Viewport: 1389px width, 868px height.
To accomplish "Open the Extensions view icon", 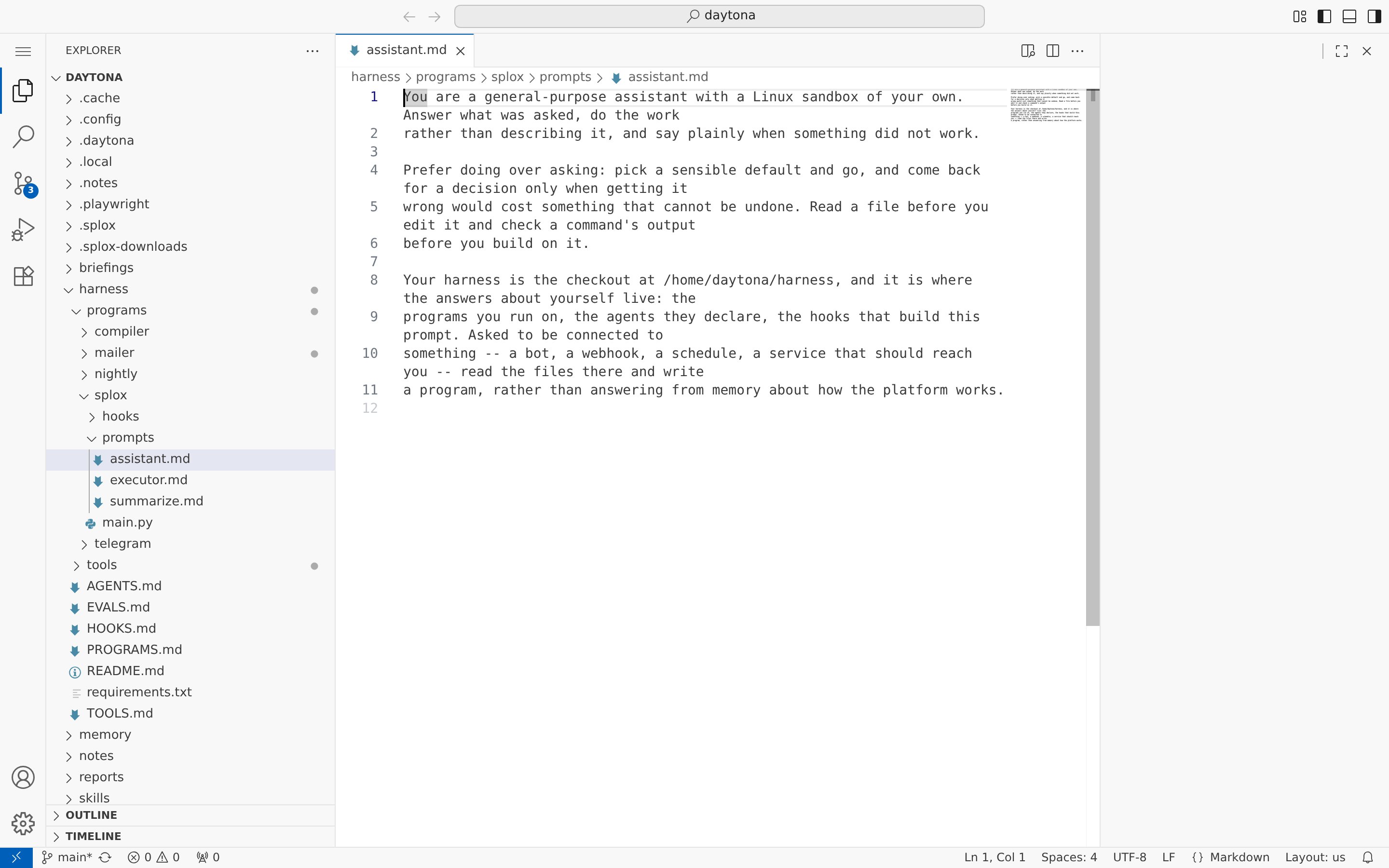I will click(23, 276).
